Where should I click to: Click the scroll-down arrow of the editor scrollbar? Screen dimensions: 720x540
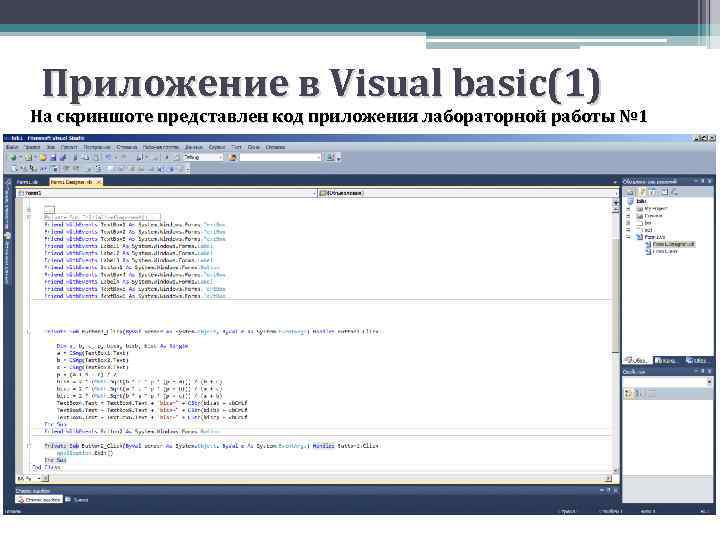pos(616,471)
